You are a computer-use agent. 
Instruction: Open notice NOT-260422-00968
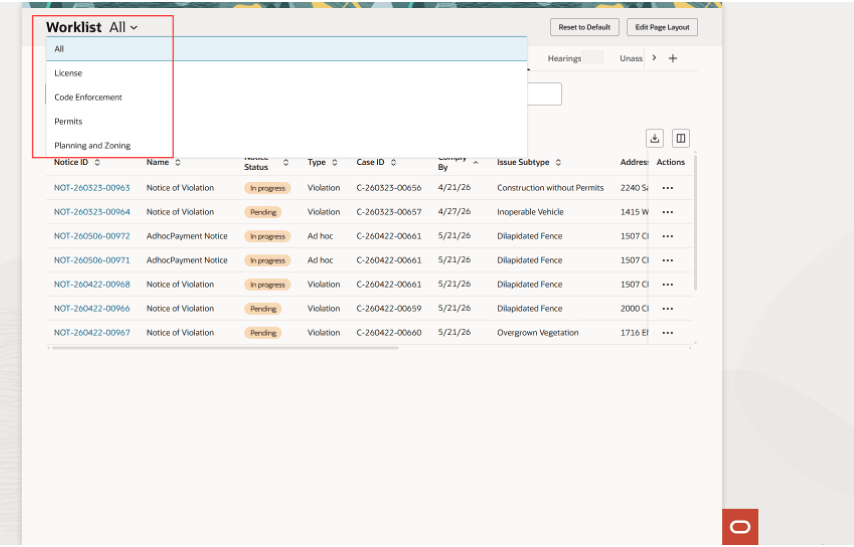tap(92, 284)
